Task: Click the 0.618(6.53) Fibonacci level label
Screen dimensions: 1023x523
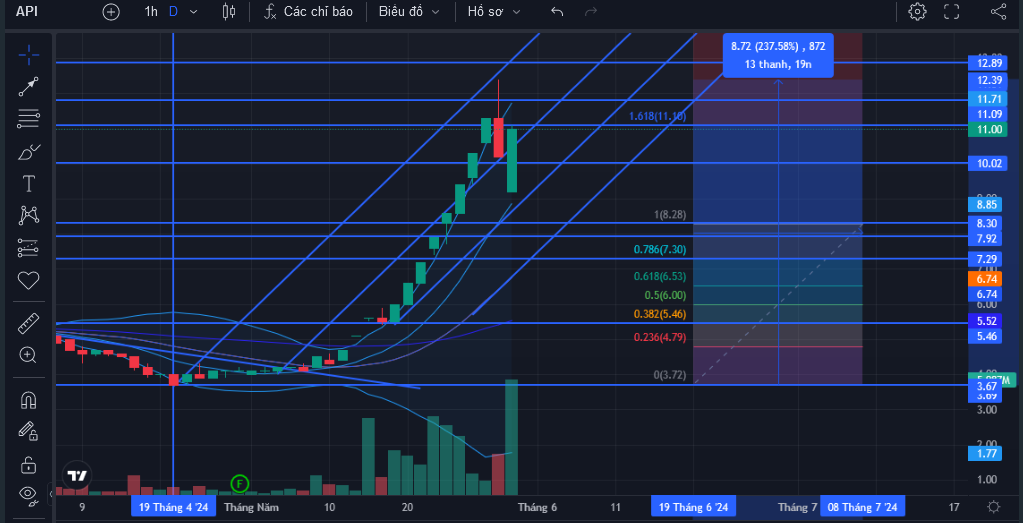Action: 660,276
